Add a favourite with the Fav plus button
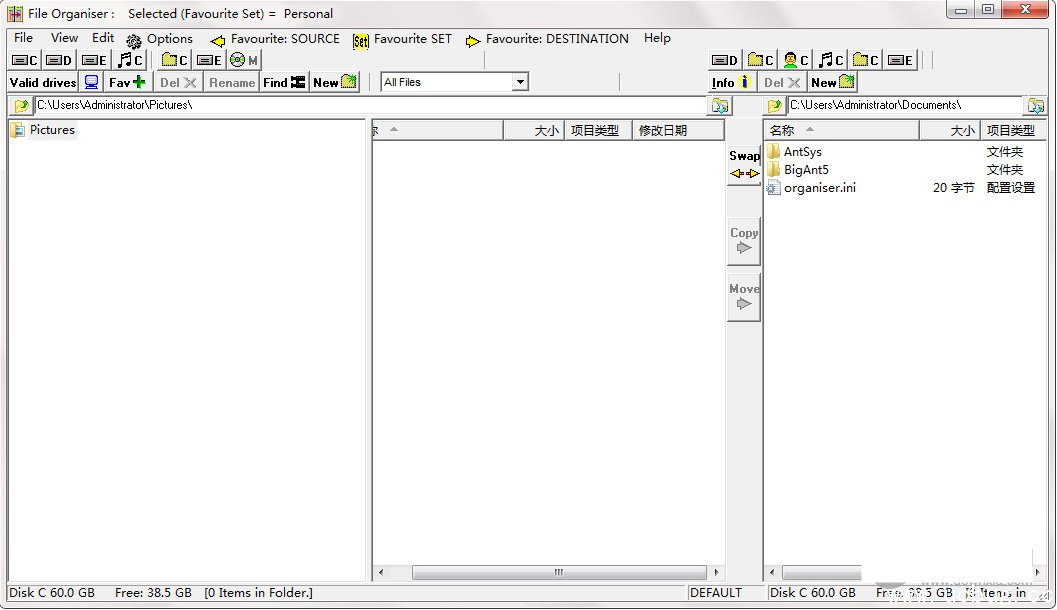Viewport: 1057px width, 610px height. click(127, 82)
